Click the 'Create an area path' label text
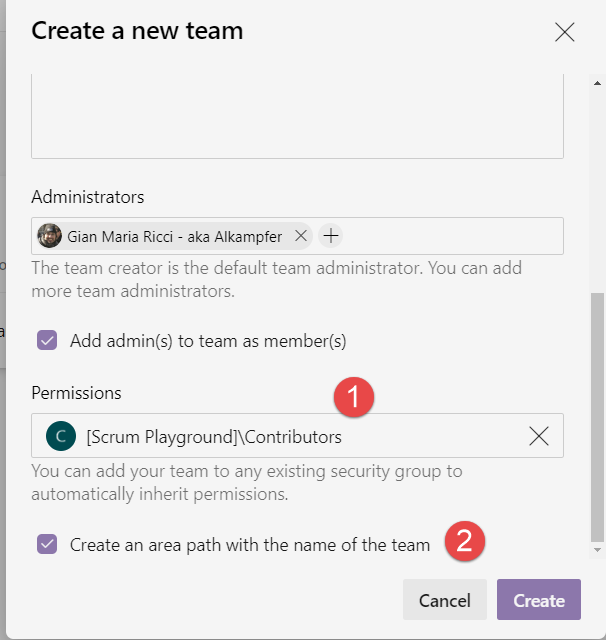The height and width of the screenshot is (640, 606). coord(250,545)
